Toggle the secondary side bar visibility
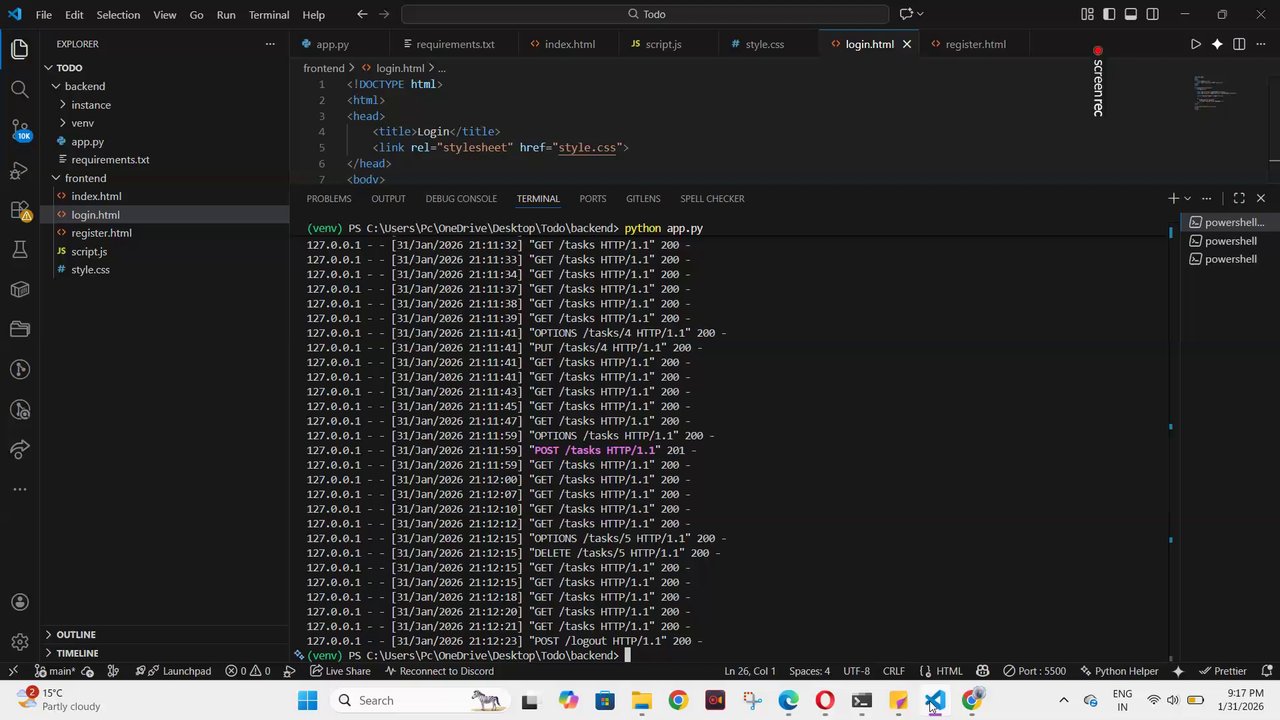 (x=1153, y=14)
